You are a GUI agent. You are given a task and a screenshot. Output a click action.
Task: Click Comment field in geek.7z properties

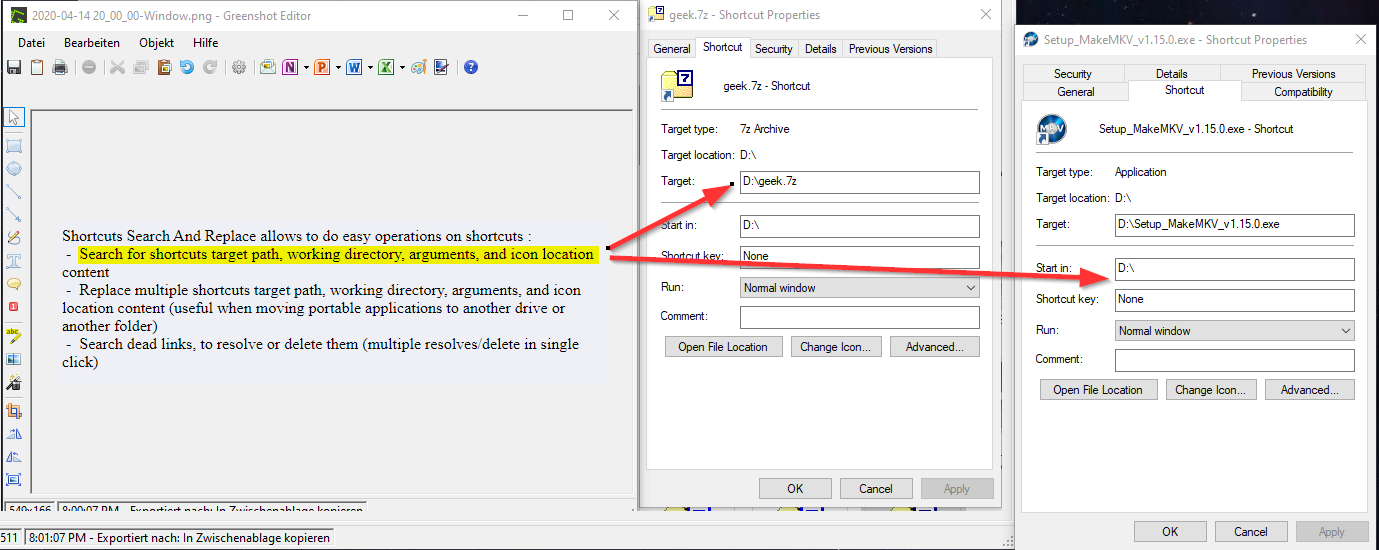[860, 317]
